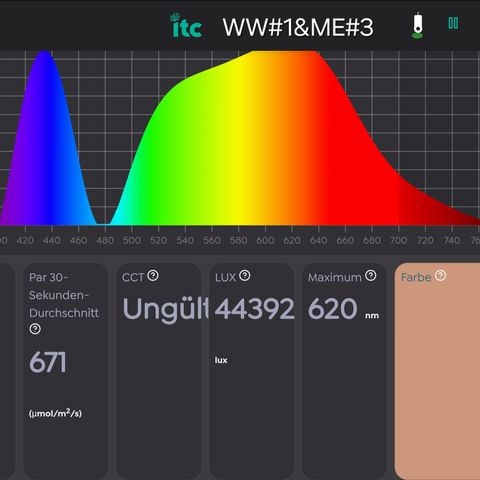Tap the sensor device status icon

click(x=417, y=25)
